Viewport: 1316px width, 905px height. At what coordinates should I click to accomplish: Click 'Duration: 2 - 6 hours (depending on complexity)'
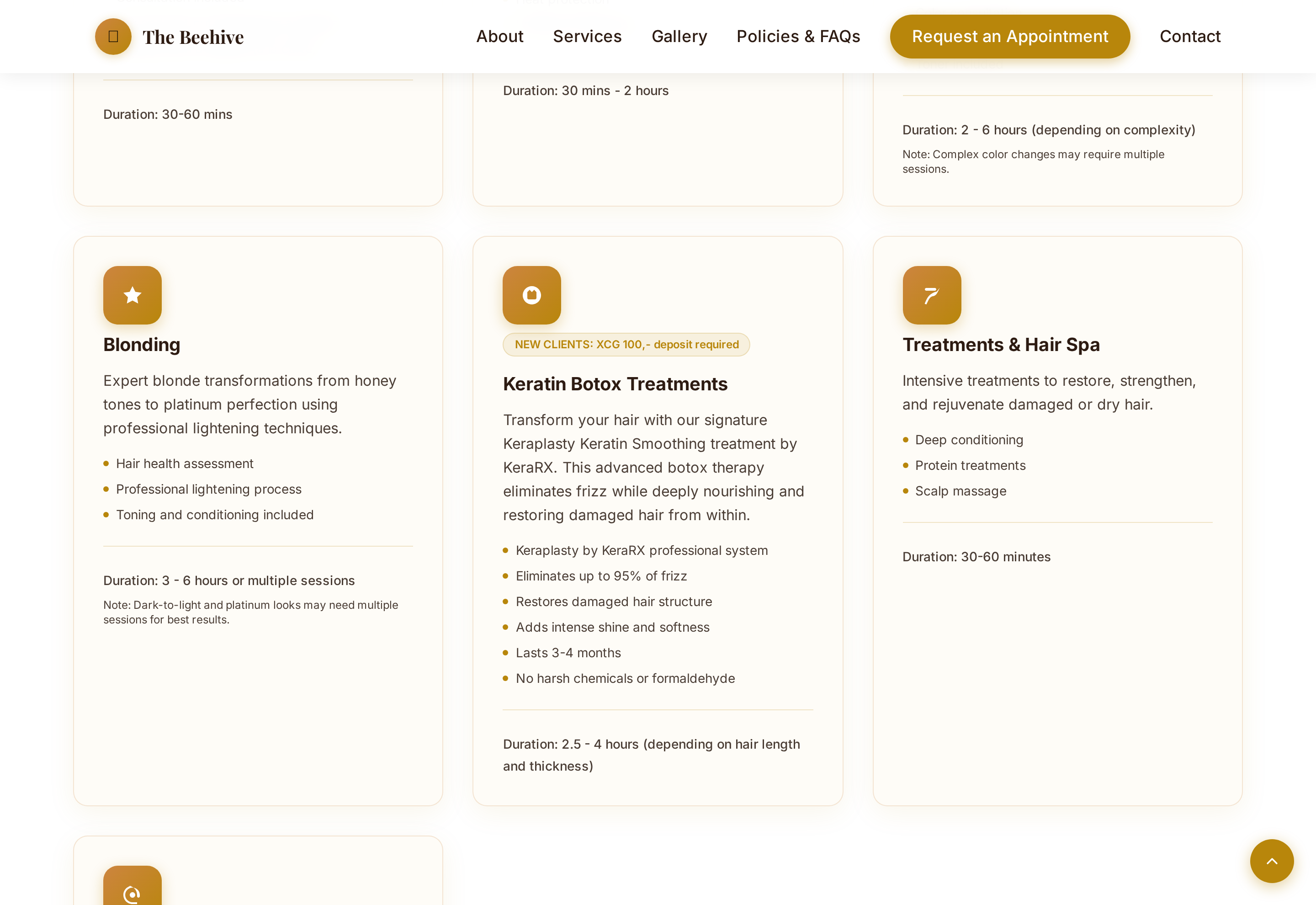1049,129
